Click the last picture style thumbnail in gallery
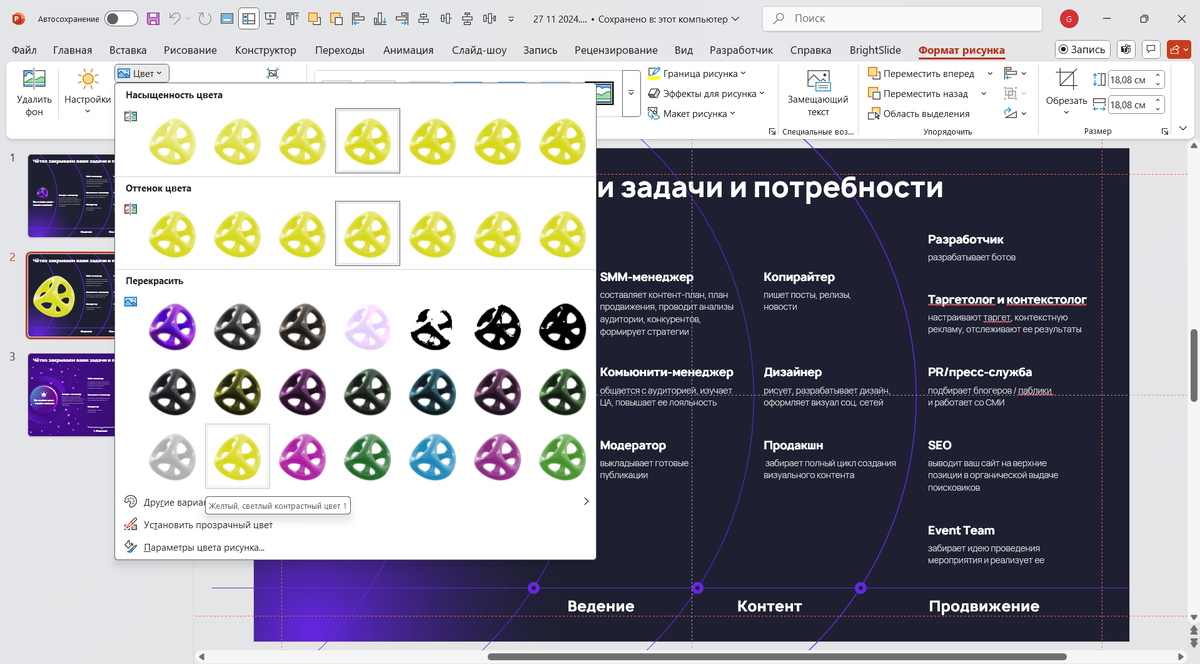The width and height of the screenshot is (1200, 664). click(x=604, y=93)
